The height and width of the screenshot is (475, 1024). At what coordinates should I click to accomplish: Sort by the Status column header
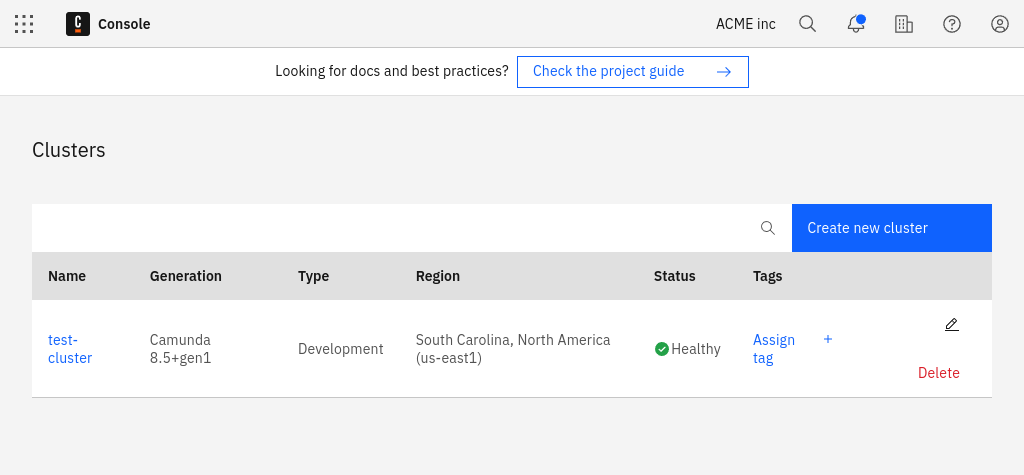(674, 276)
